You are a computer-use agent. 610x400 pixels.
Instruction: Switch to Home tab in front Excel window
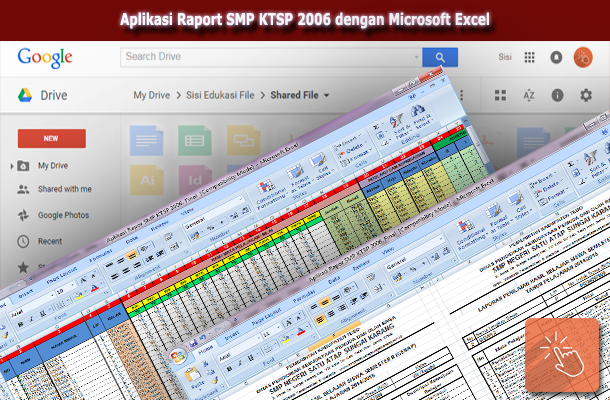206,348
